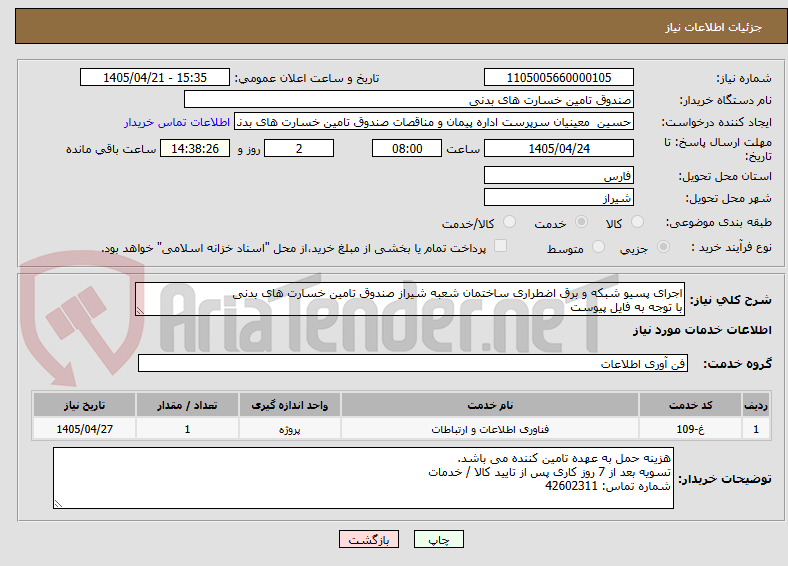This screenshot has height=566, width=788.
Task: Select the متوسط purchase type radio
Action: [x=598, y=247]
